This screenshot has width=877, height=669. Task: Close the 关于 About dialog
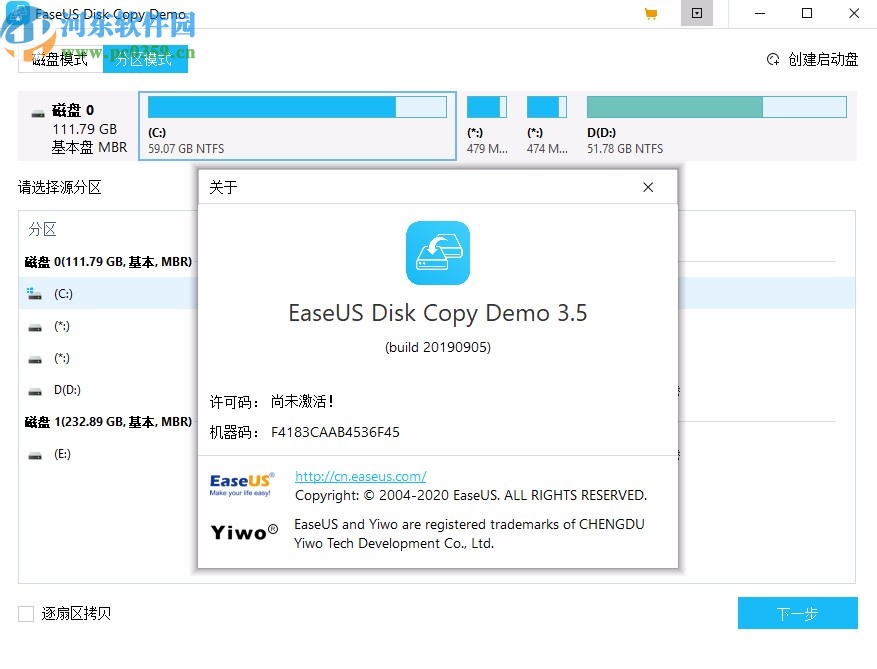(648, 187)
